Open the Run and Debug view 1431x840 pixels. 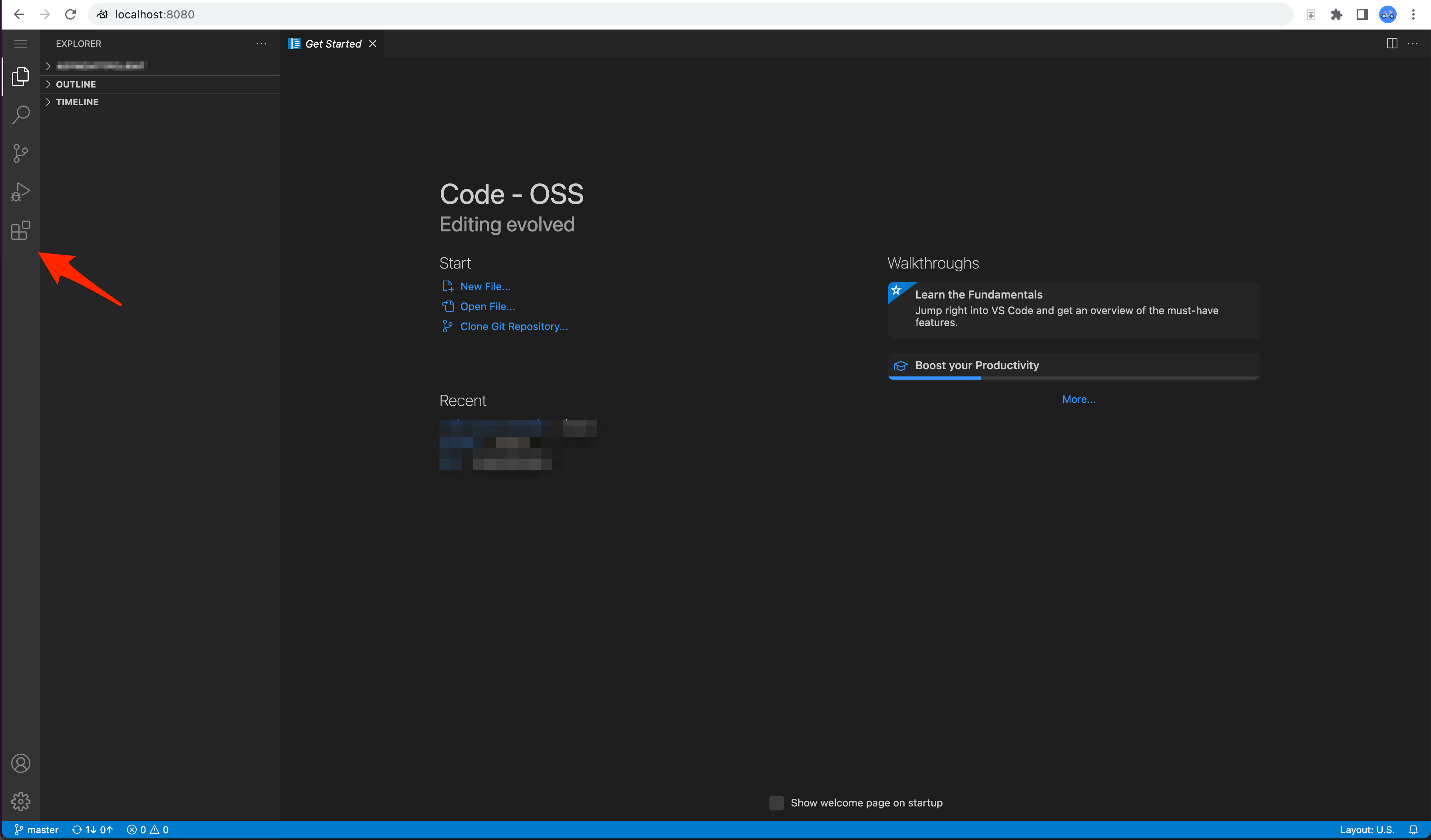[20, 192]
